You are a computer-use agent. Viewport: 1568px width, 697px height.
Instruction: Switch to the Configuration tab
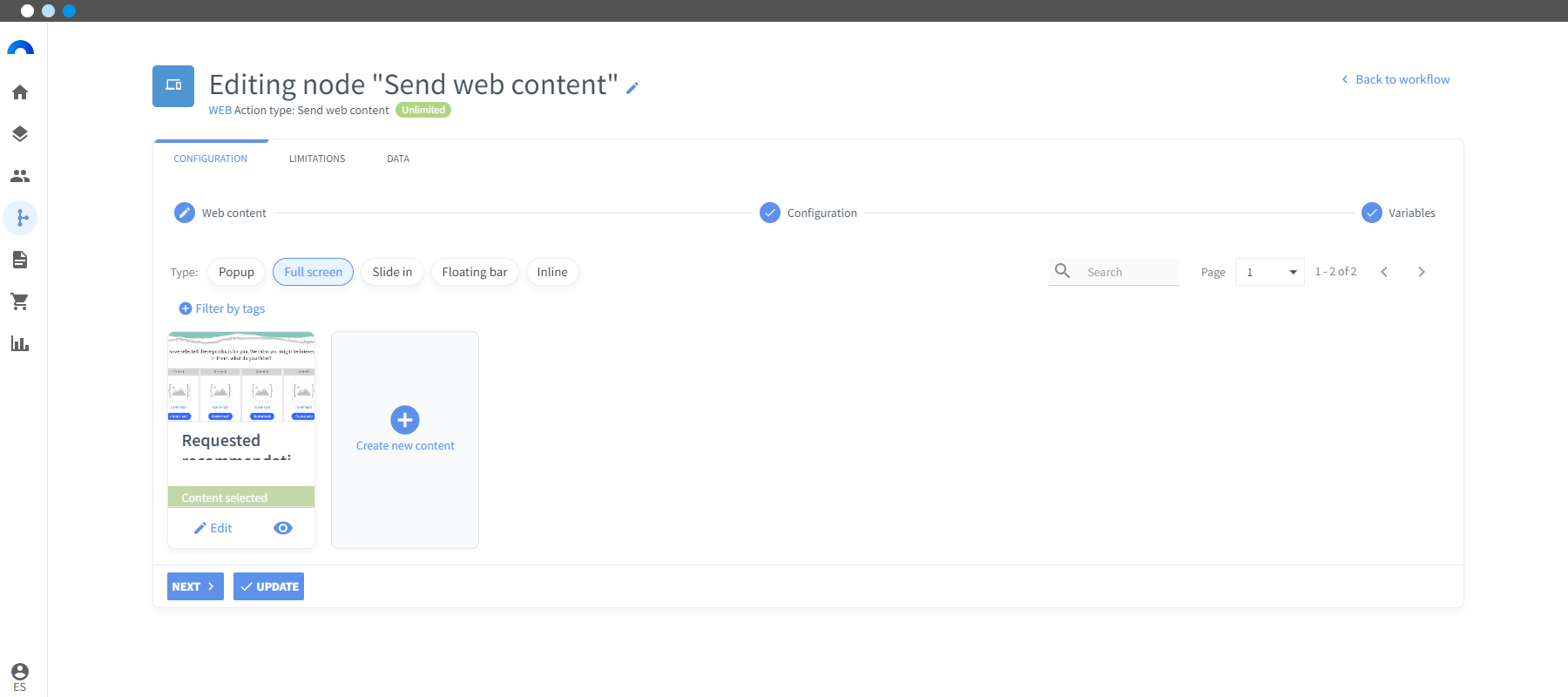point(211,159)
